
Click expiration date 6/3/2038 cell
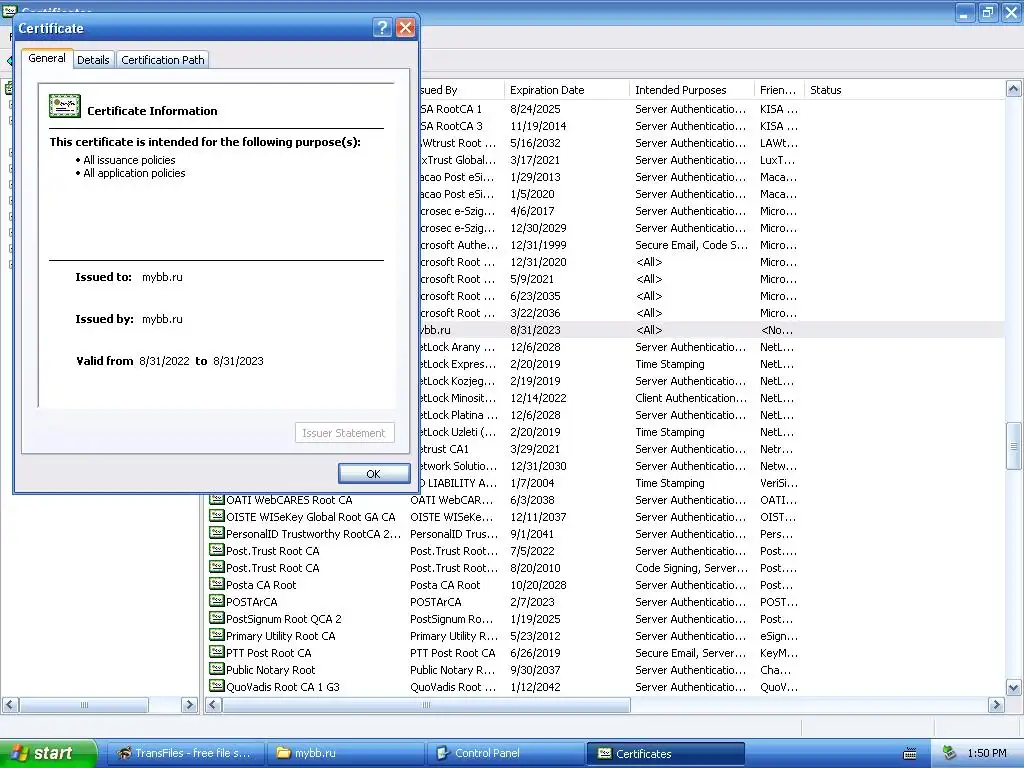(x=532, y=500)
